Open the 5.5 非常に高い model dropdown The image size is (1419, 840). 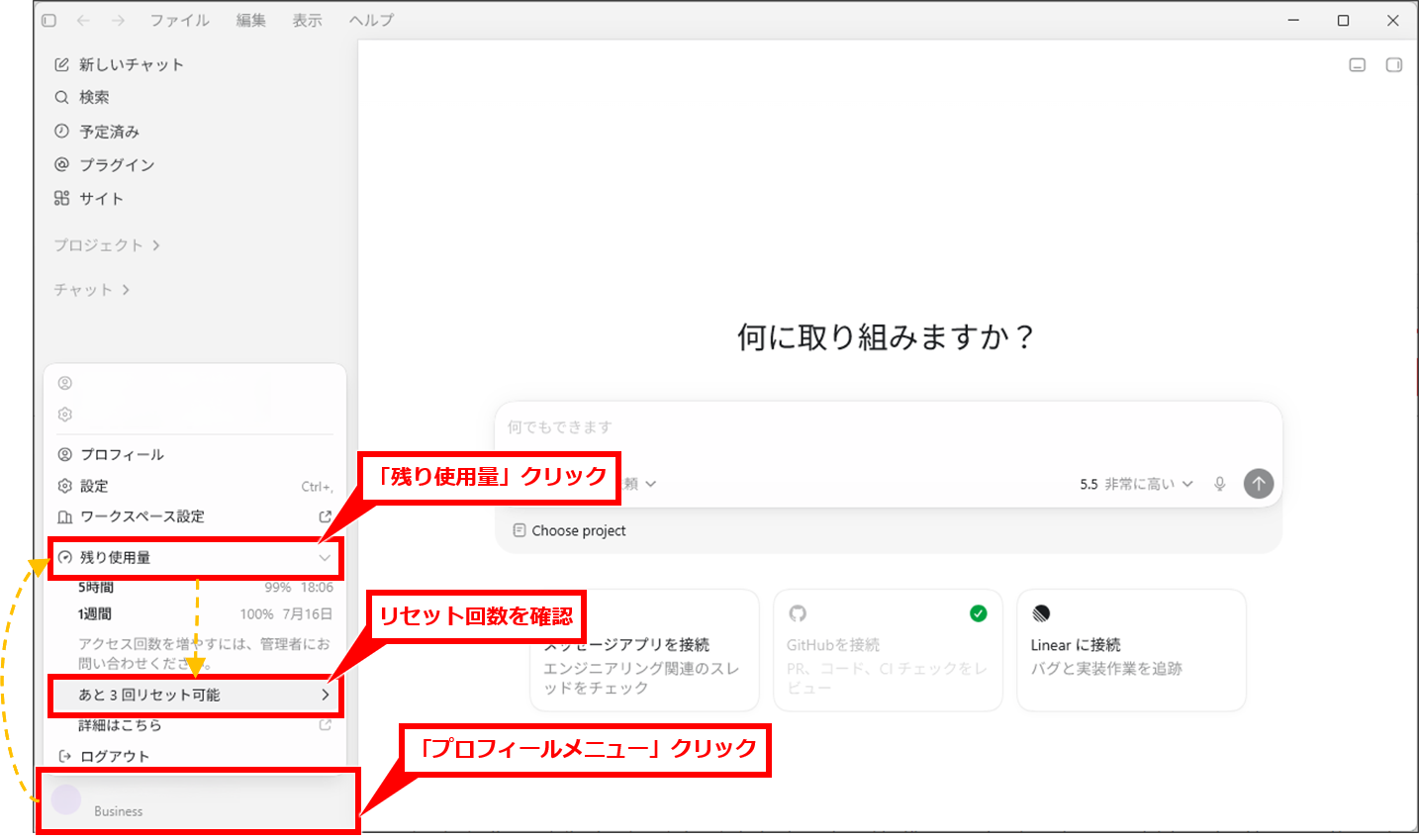[x=1136, y=484]
